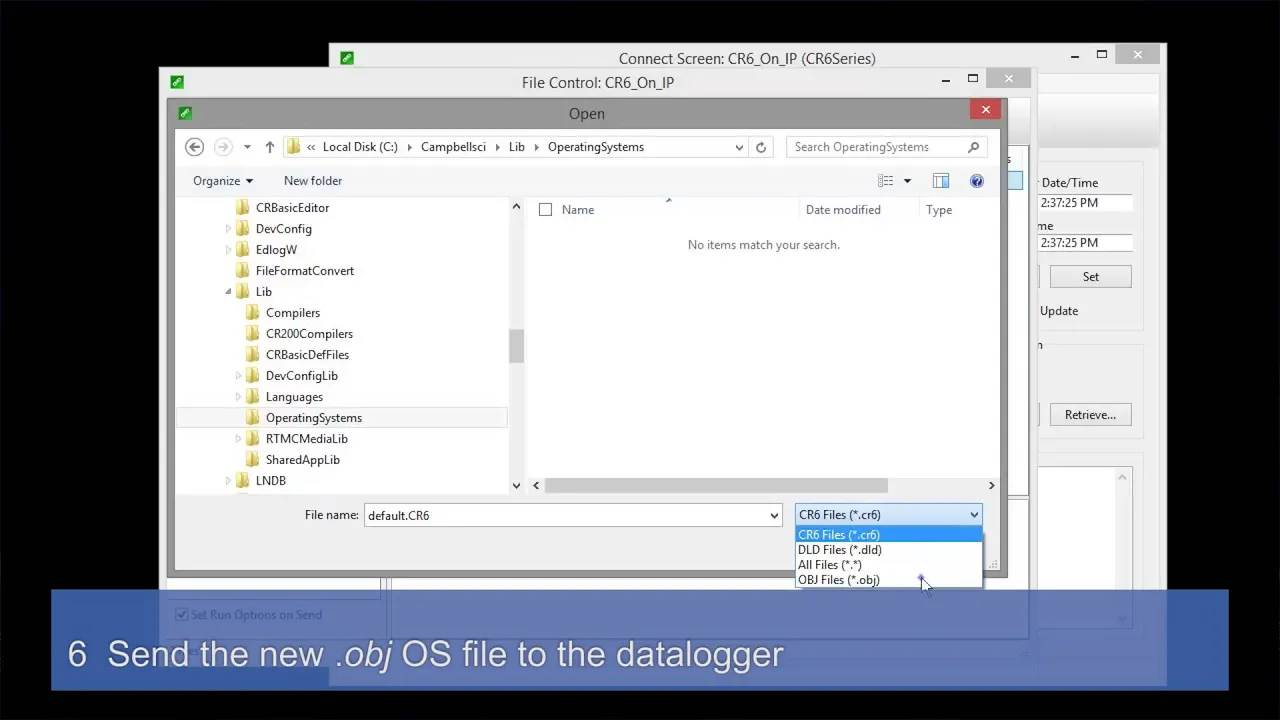Change the view layout icon
Screen dimensions: 1280x720
[x=885, y=181]
